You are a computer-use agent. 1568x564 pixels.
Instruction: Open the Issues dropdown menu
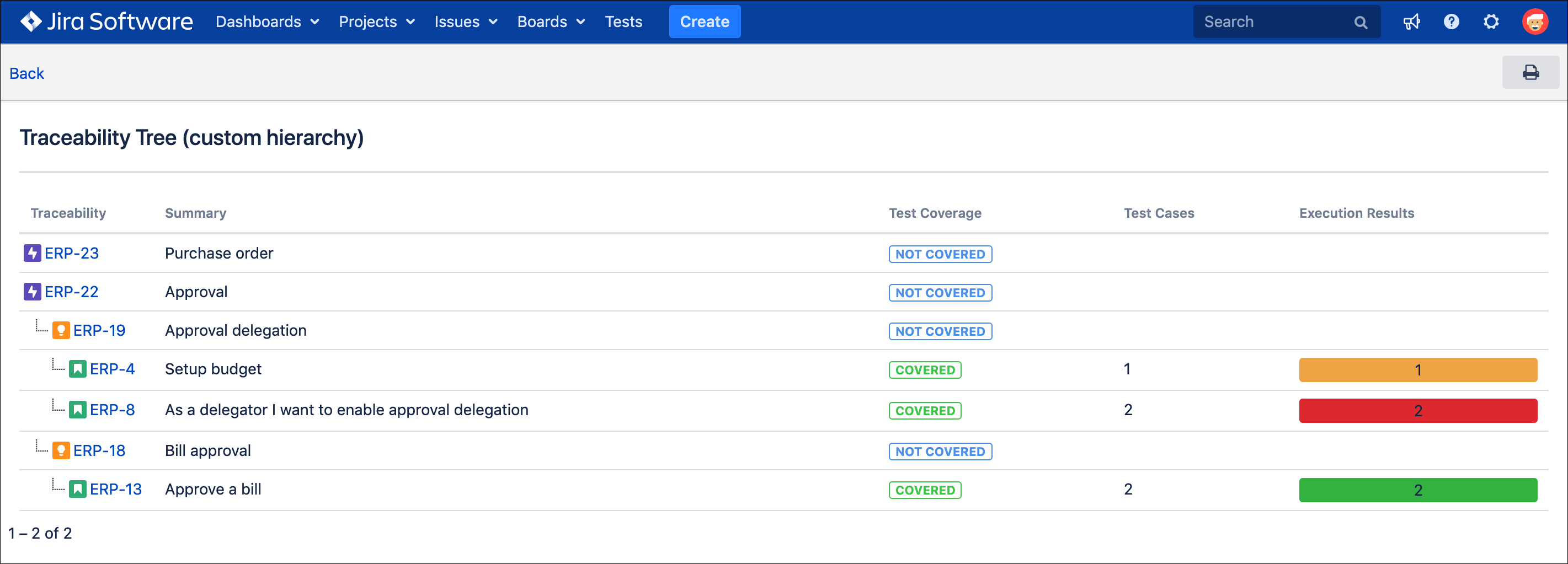[466, 22]
